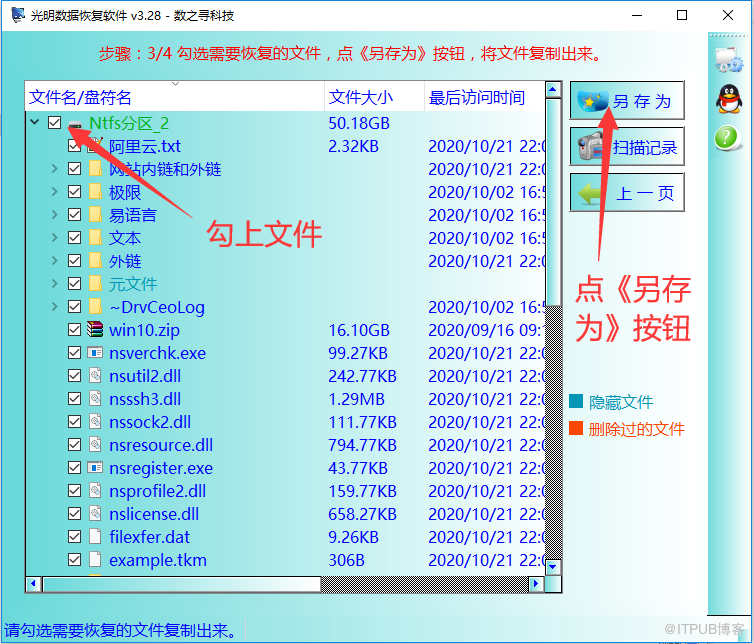The width and height of the screenshot is (754, 644).
Task: Click the 另存为 save as button
Action: coord(627,100)
